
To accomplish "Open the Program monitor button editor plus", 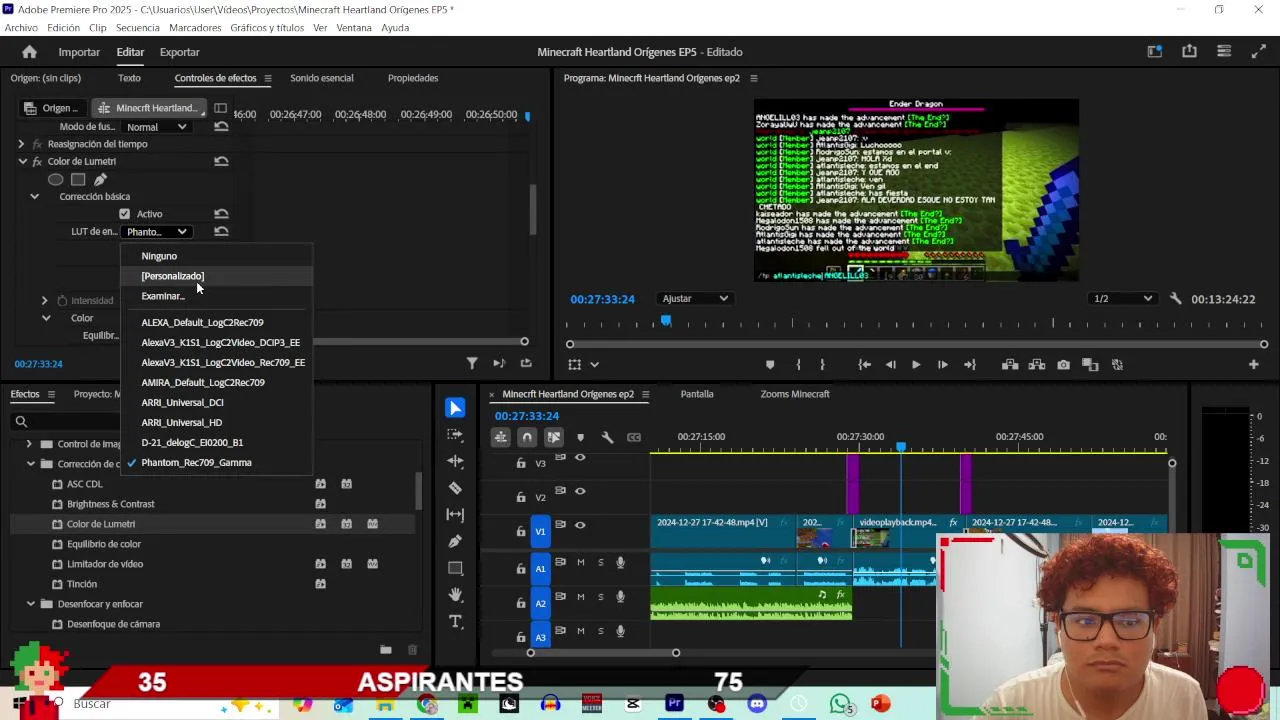I will pos(1253,365).
